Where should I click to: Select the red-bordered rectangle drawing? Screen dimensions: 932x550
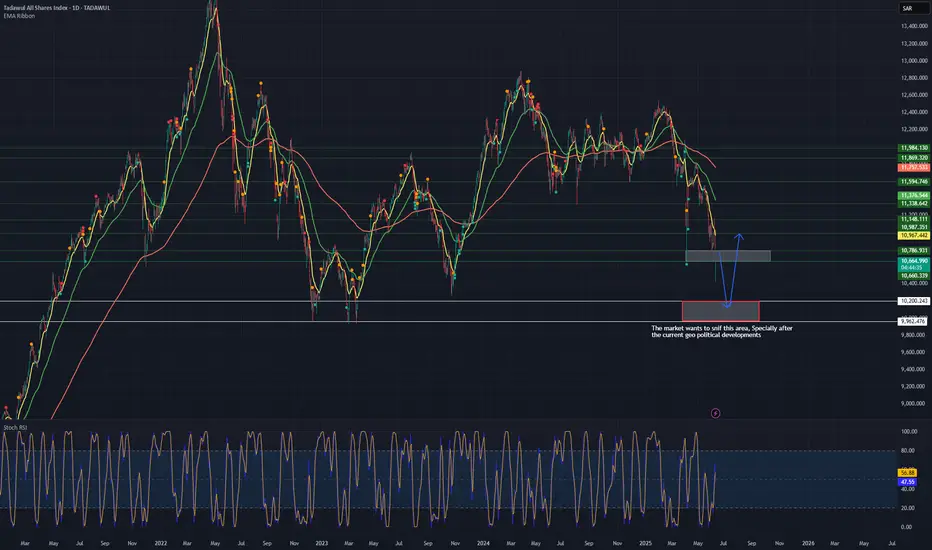(x=720, y=312)
